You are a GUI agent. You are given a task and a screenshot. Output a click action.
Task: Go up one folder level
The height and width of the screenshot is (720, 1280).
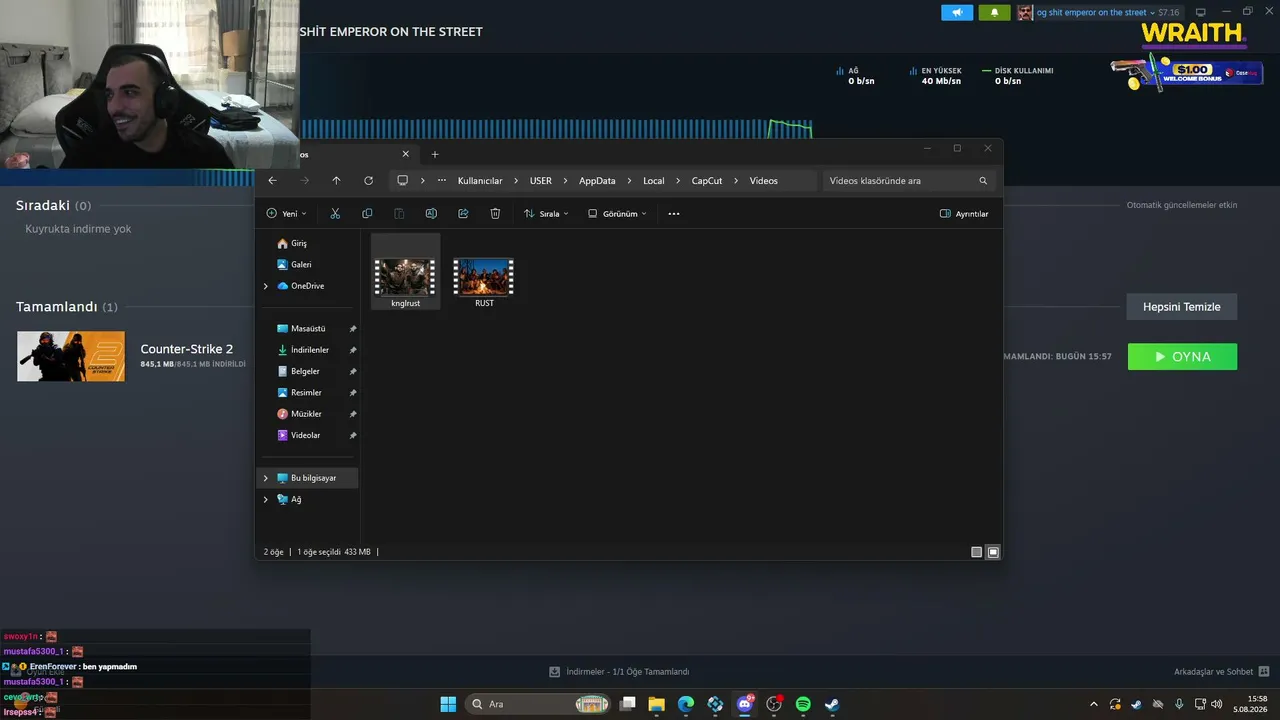click(336, 181)
